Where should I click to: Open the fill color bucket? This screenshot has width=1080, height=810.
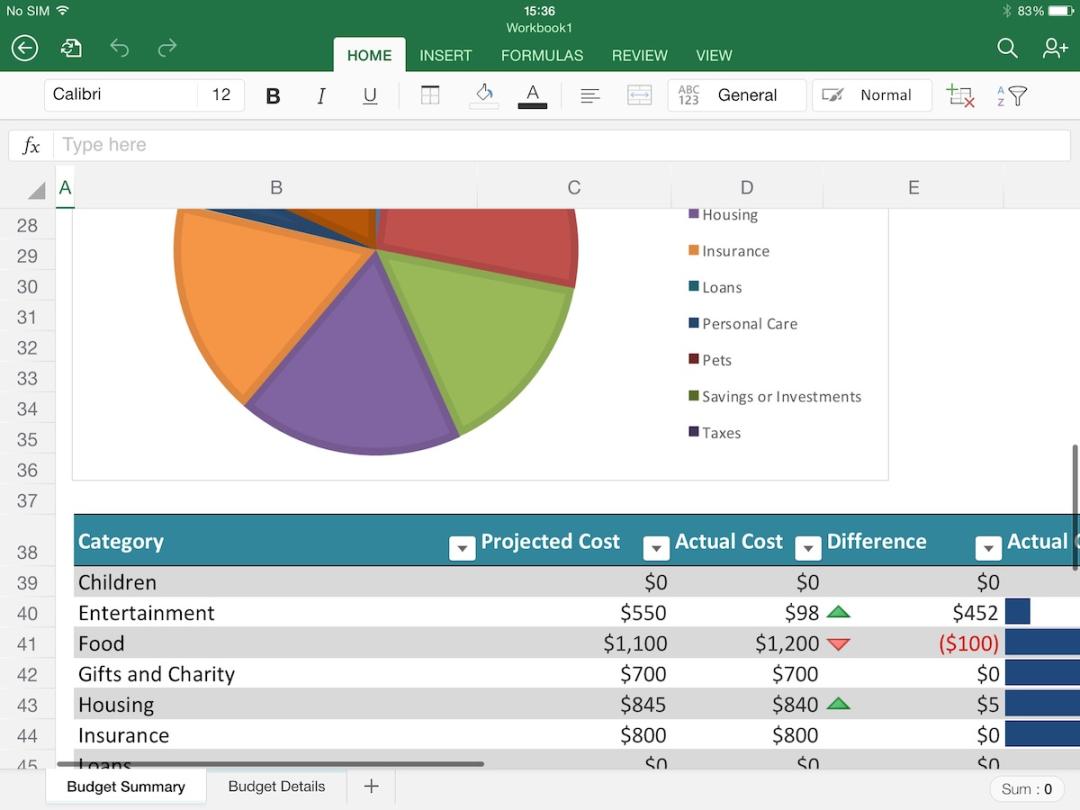tap(484, 96)
